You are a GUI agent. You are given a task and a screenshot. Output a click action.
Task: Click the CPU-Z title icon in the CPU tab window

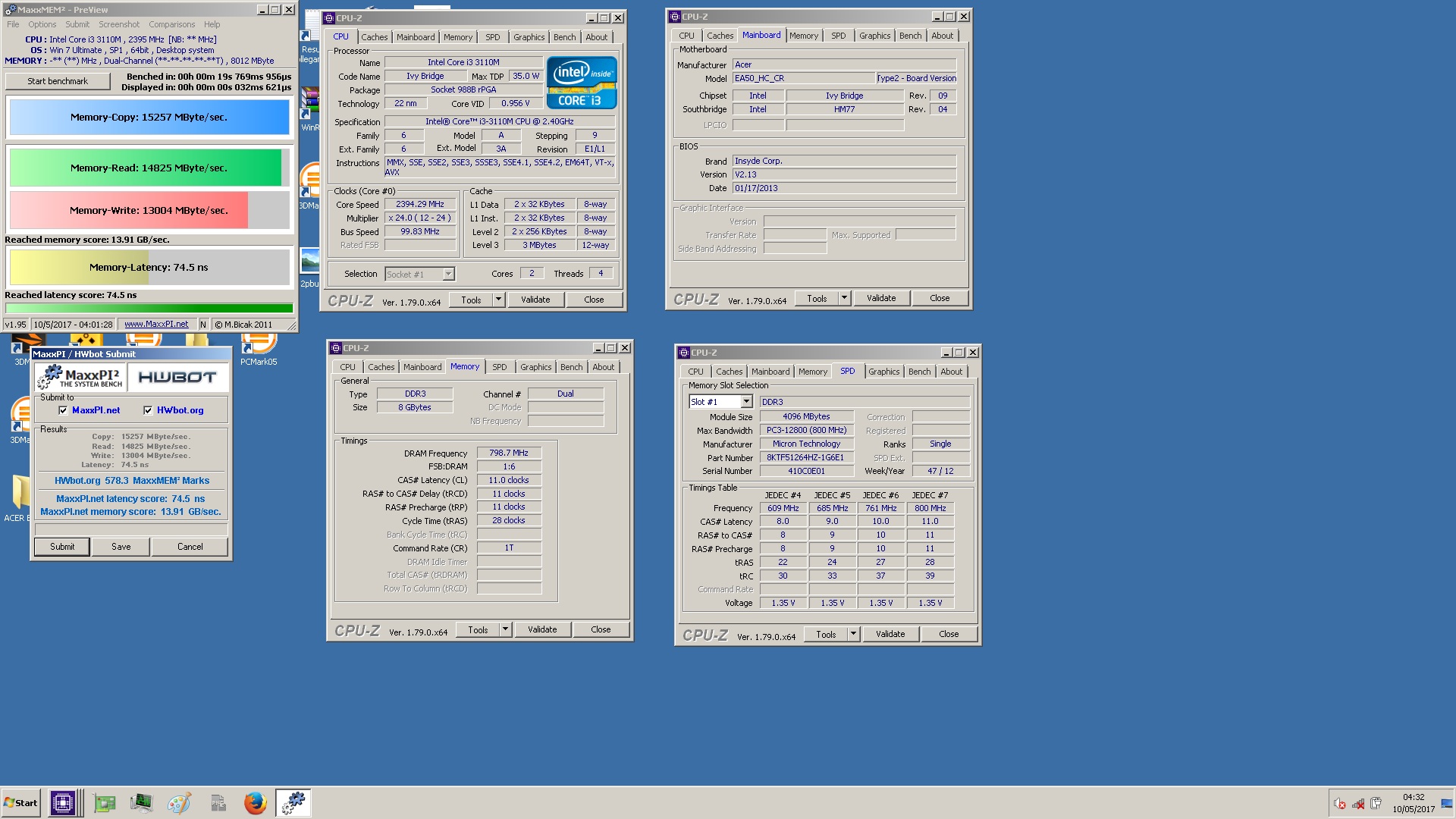(x=329, y=18)
